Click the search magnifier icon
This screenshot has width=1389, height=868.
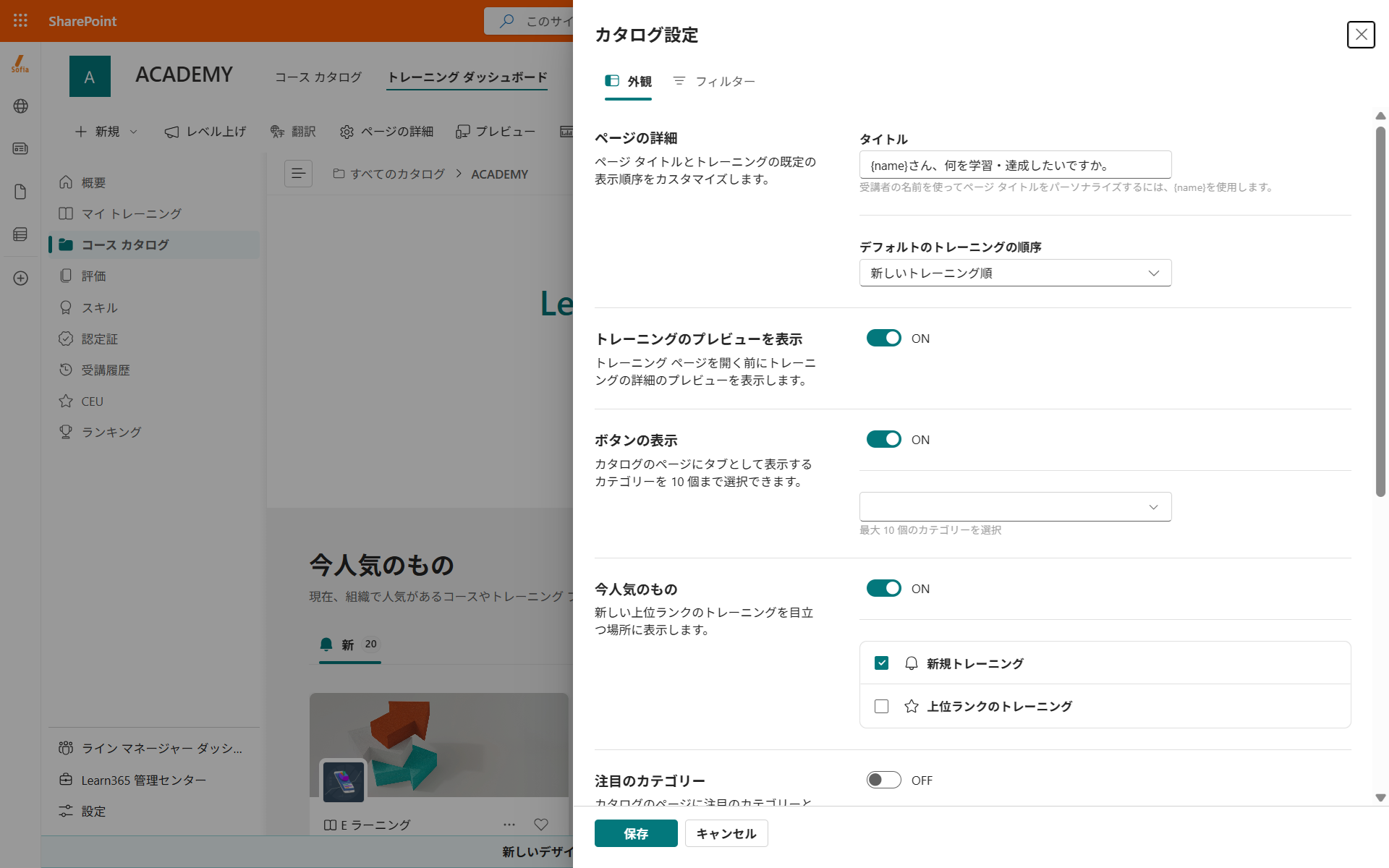click(507, 21)
